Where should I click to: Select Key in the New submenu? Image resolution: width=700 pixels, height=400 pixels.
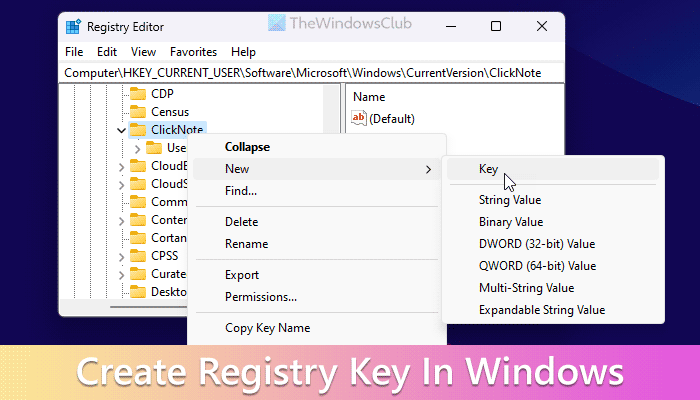tap(553, 169)
